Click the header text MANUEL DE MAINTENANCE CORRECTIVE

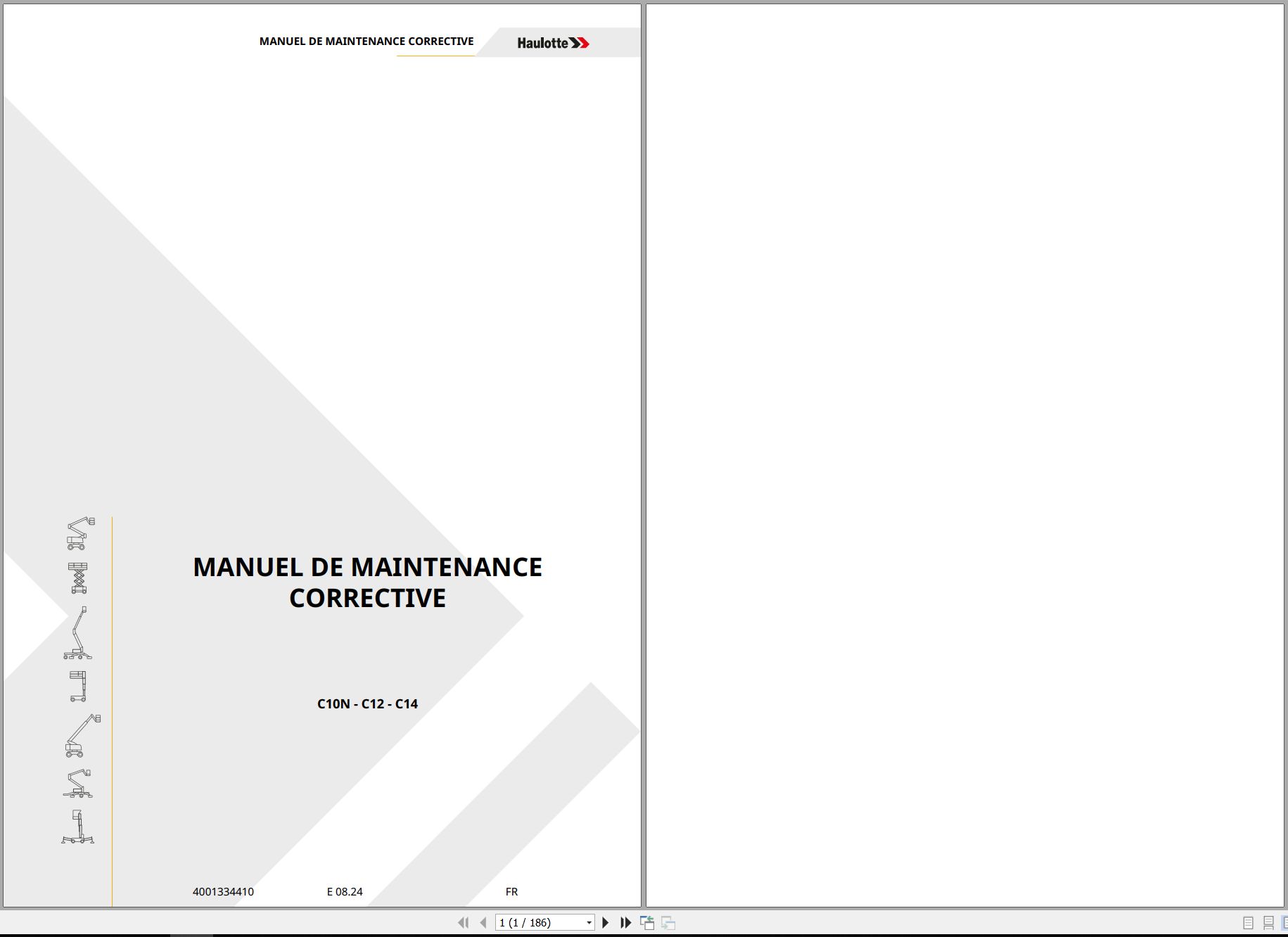click(x=366, y=41)
